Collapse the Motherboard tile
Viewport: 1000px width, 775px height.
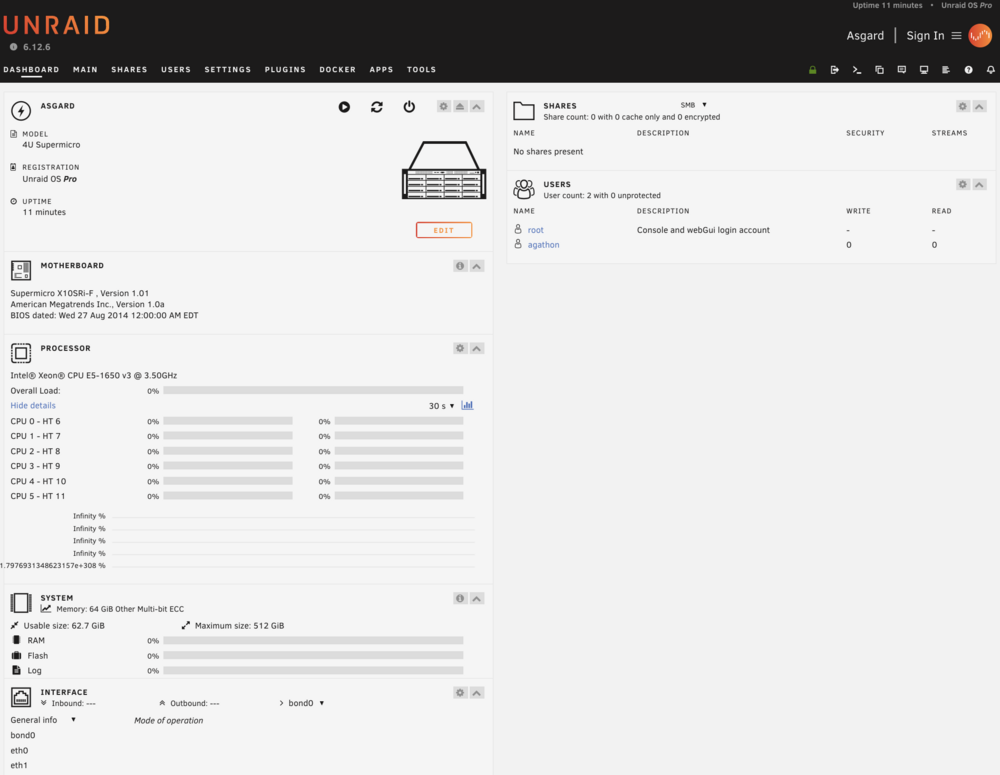pos(476,266)
